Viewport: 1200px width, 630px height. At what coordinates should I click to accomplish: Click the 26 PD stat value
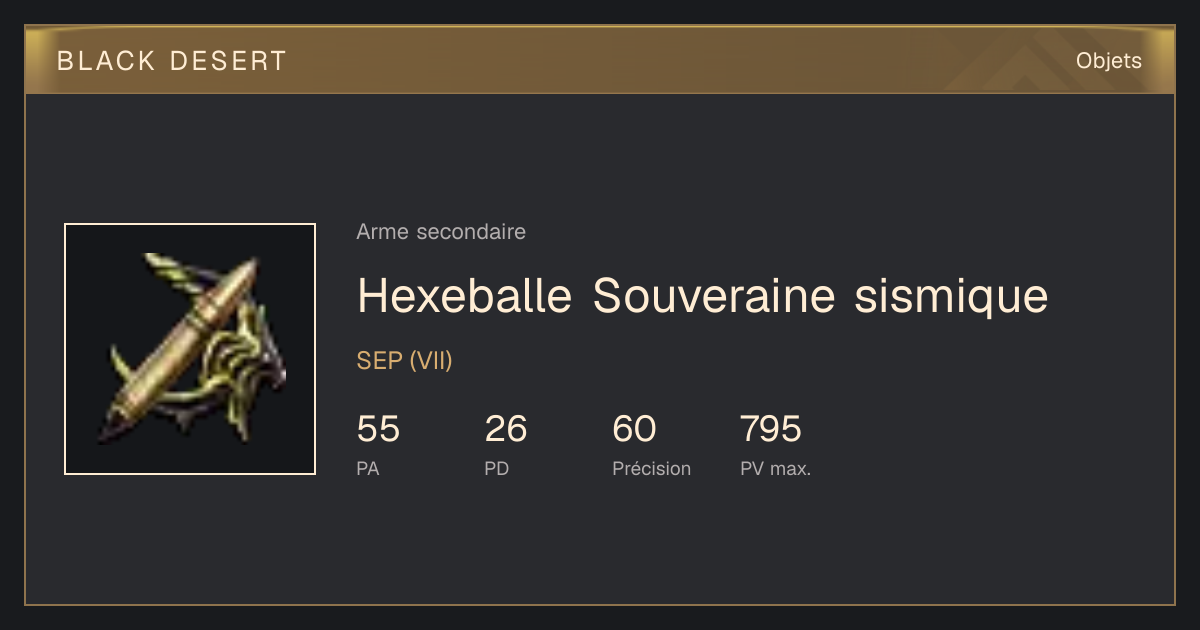[x=506, y=430]
